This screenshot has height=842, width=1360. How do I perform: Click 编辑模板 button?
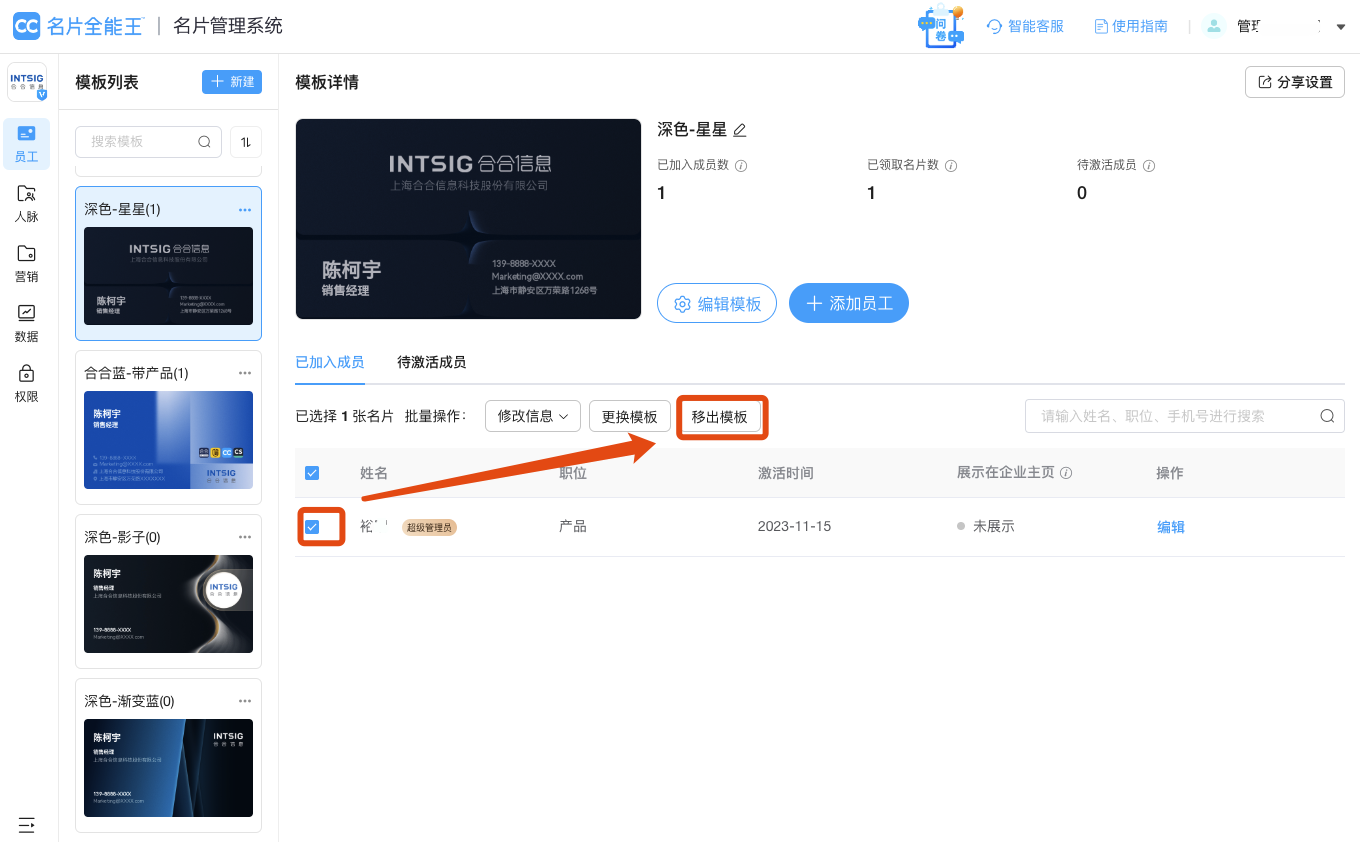click(x=717, y=303)
